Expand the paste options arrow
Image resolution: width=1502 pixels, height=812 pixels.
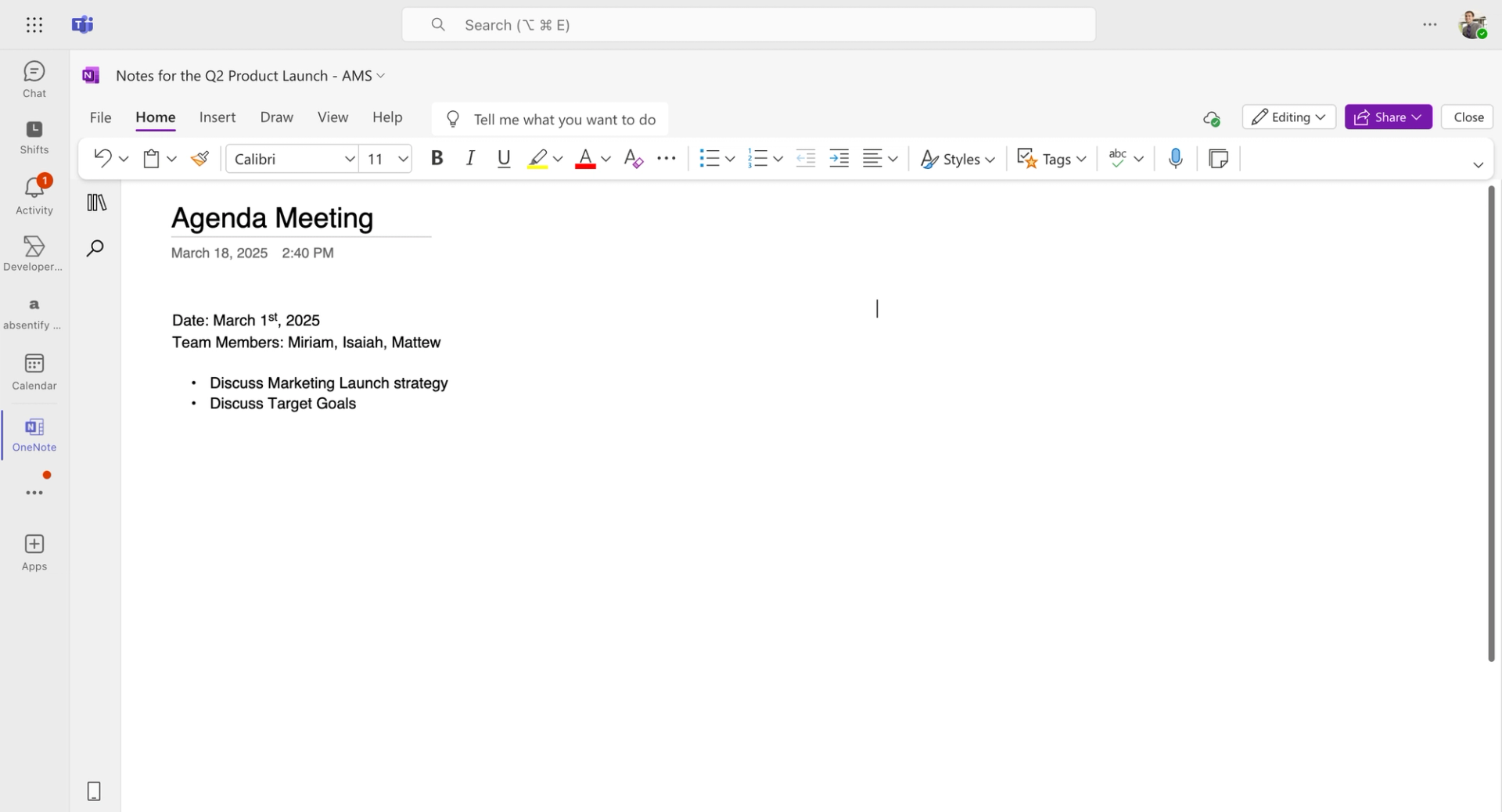click(x=172, y=159)
